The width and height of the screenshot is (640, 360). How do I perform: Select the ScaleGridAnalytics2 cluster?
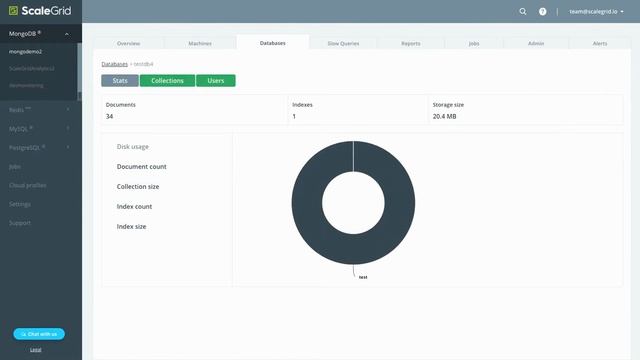tap(31, 69)
